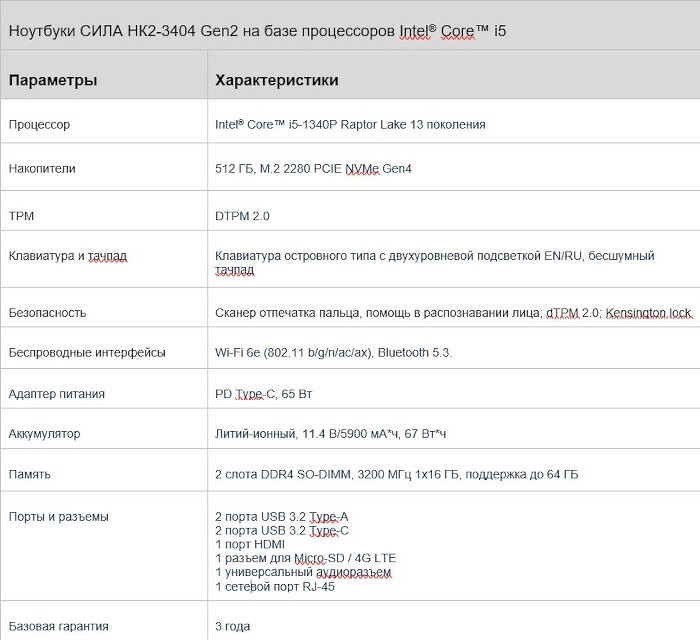Click the "2 порта USB 3.2 Type-A" line

click(x=281, y=517)
